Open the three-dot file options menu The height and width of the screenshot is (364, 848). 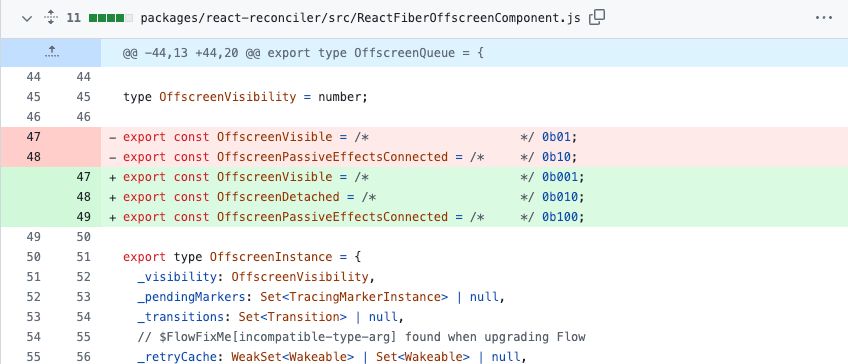[x=824, y=18]
